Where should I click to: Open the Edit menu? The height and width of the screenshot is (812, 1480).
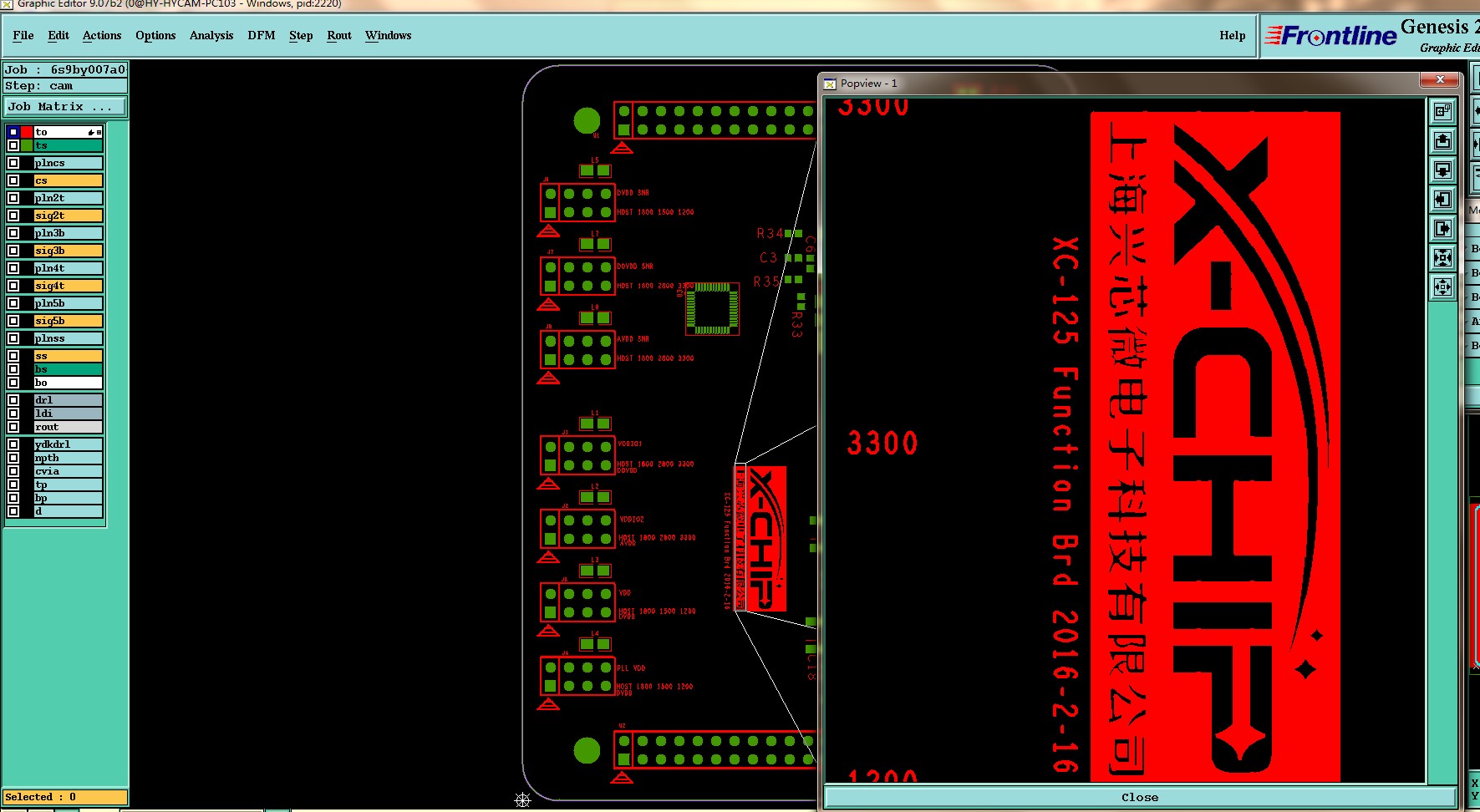pos(58,35)
